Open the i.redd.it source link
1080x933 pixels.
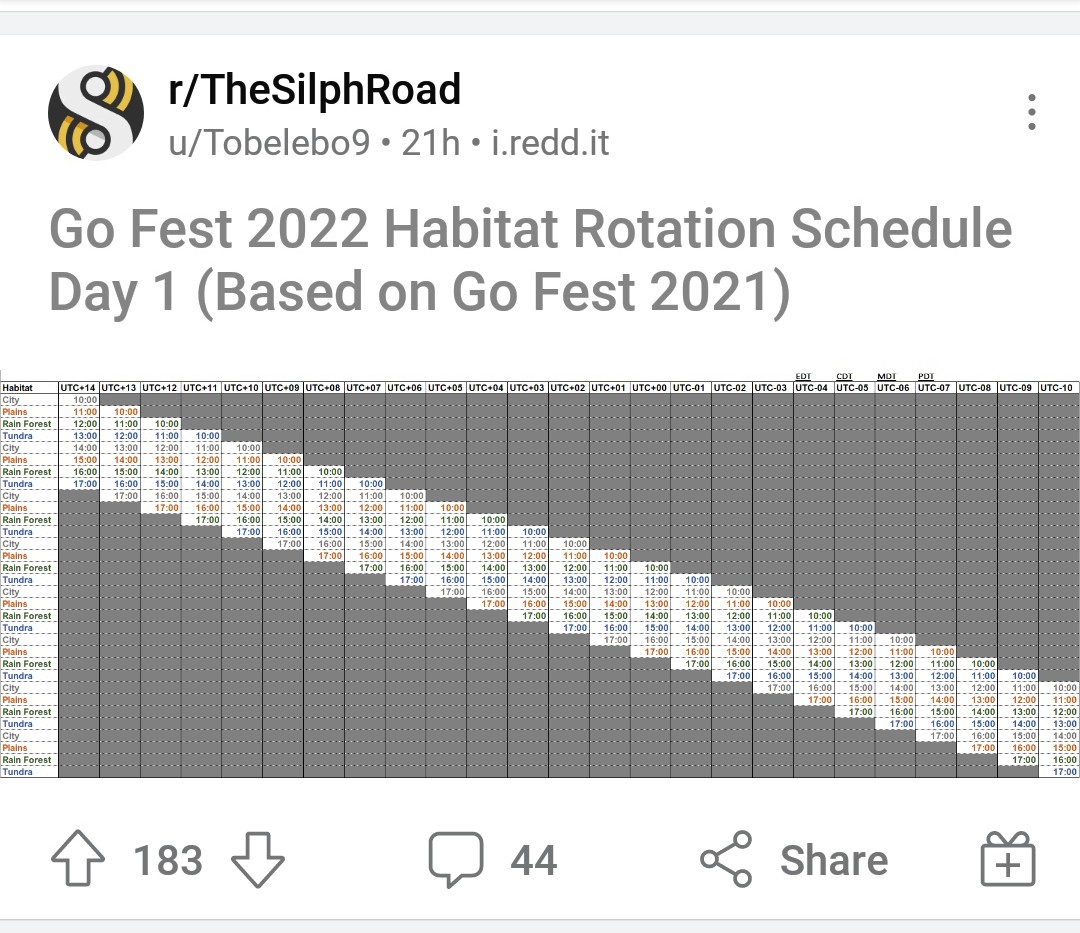click(550, 143)
